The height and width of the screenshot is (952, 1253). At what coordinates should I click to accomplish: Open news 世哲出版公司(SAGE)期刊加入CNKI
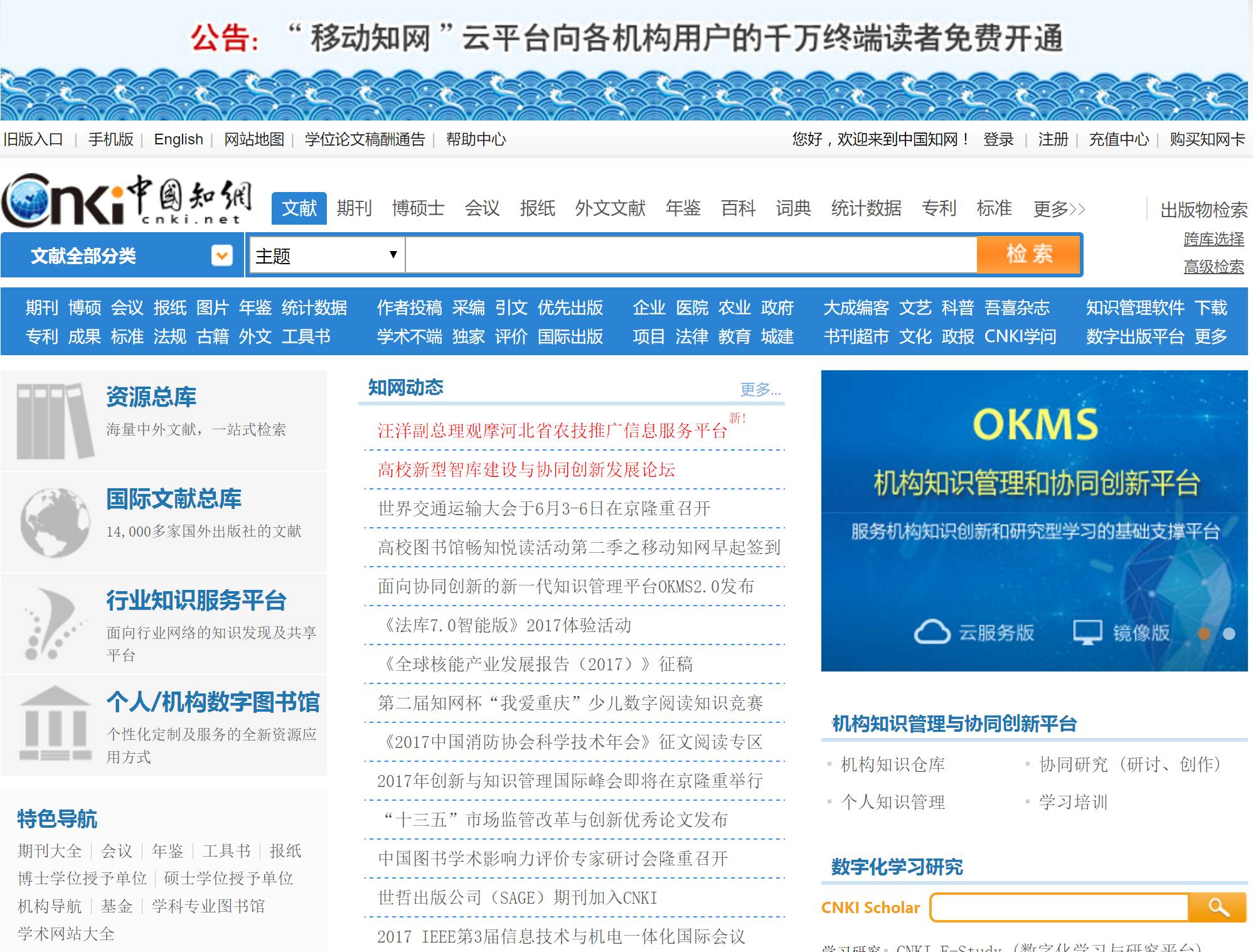click(x=518, y=897)
